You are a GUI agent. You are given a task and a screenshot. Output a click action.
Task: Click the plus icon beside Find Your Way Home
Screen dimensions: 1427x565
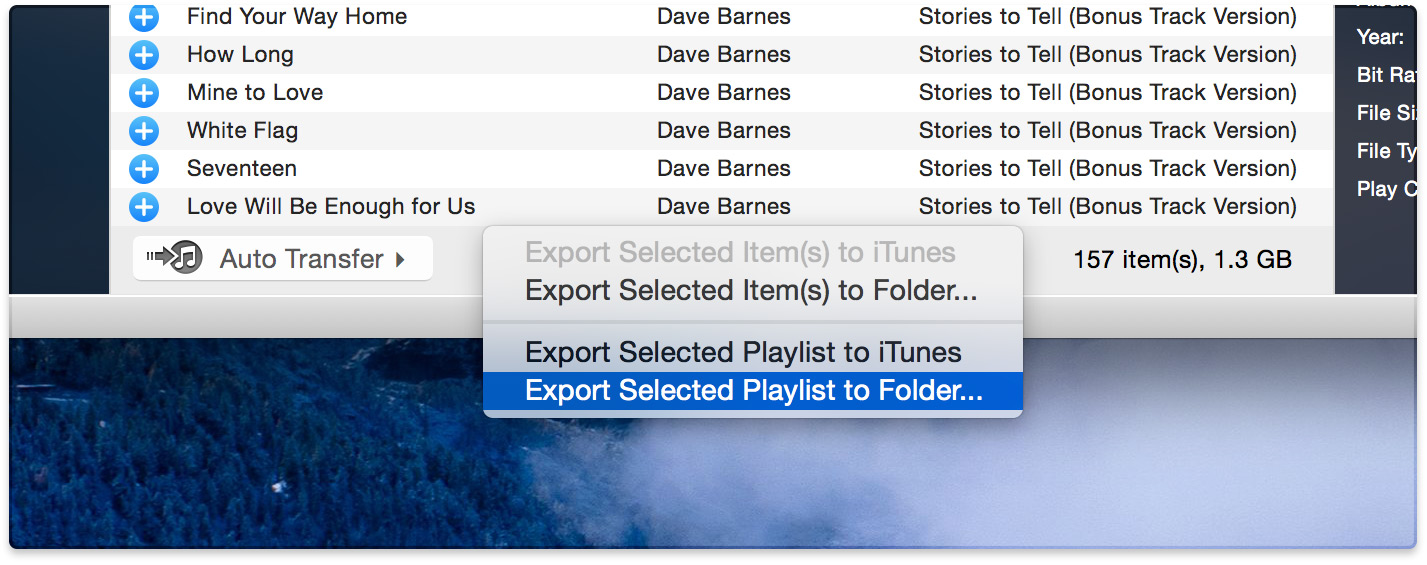point(144,17)
